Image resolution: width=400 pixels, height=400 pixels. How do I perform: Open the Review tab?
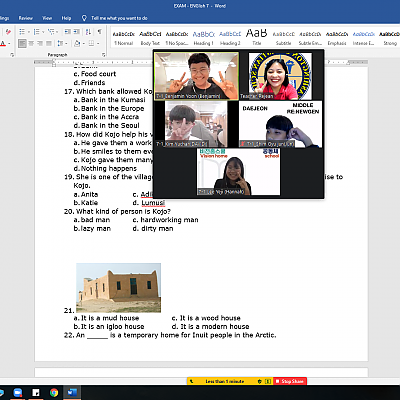point(26,18)
